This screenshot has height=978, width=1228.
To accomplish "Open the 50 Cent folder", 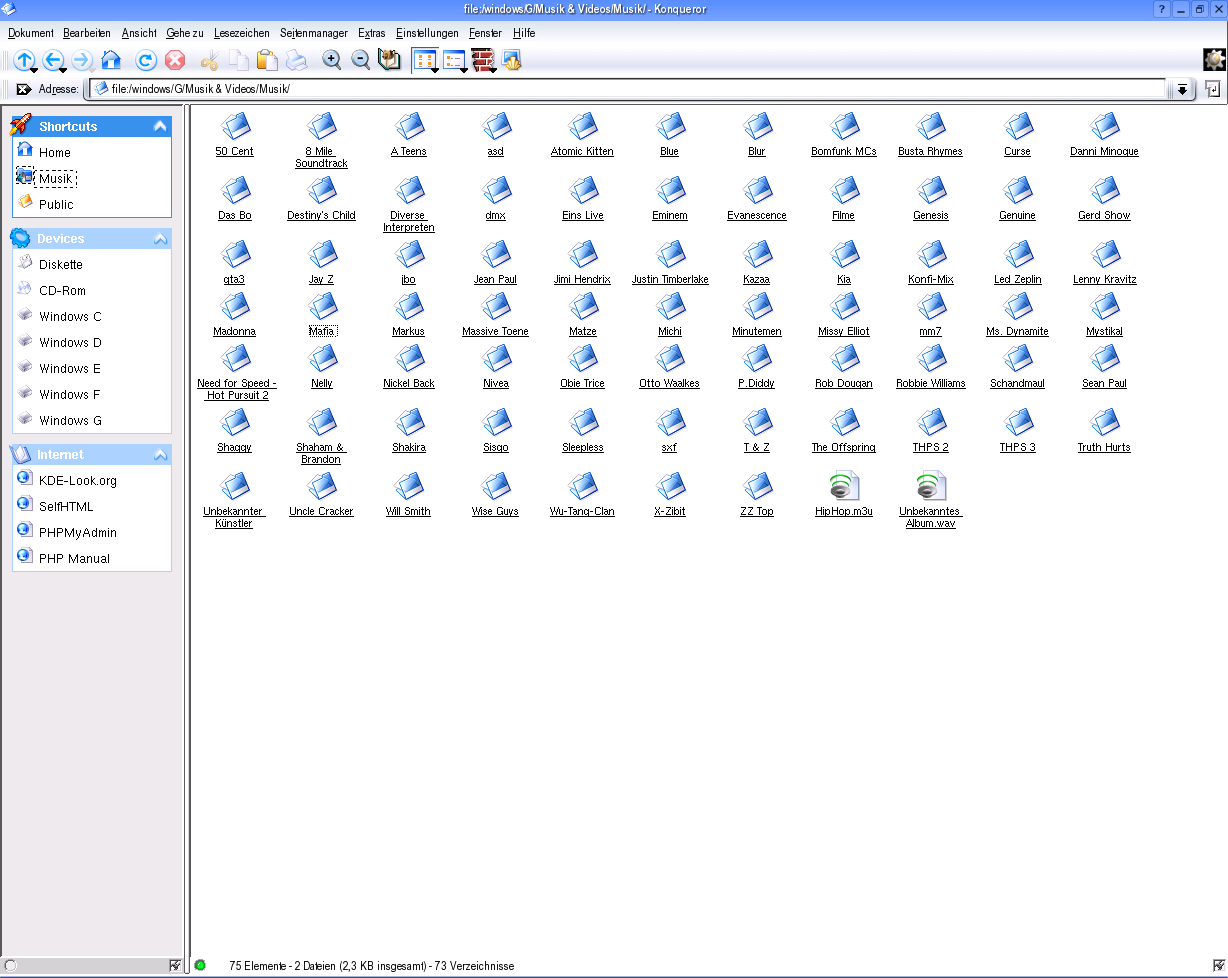I will (234, 134).
